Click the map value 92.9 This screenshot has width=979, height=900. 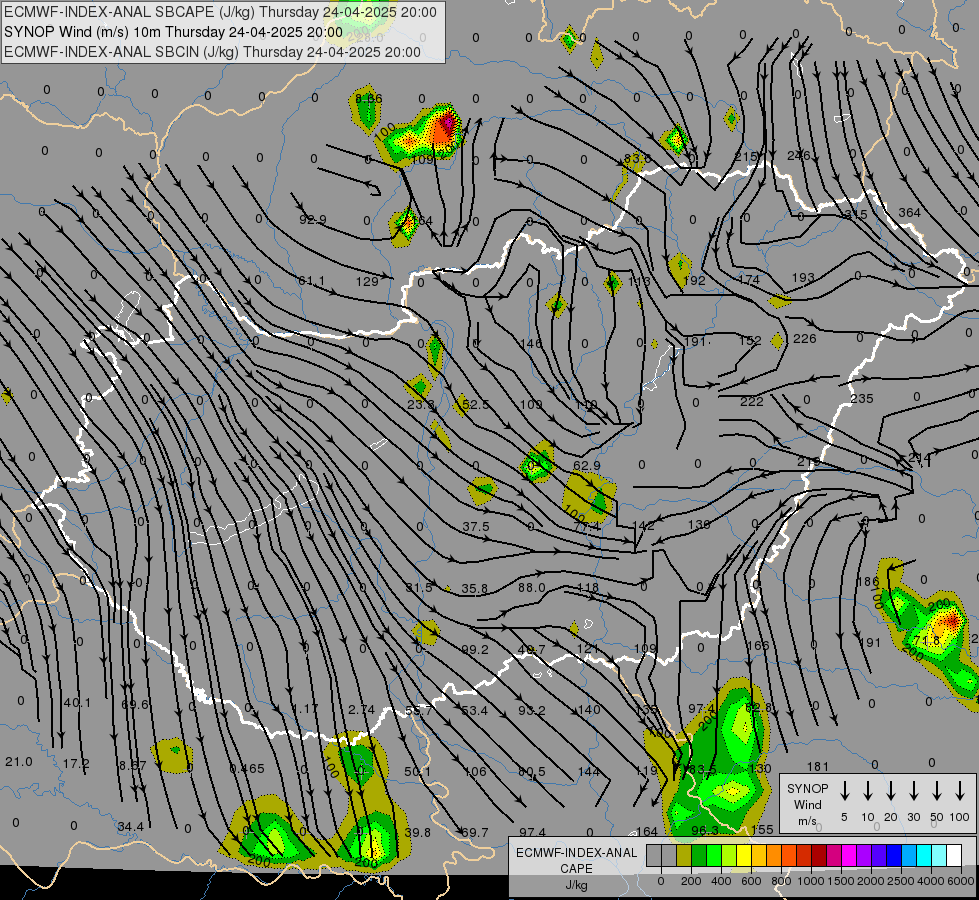[x=313, y=219]
